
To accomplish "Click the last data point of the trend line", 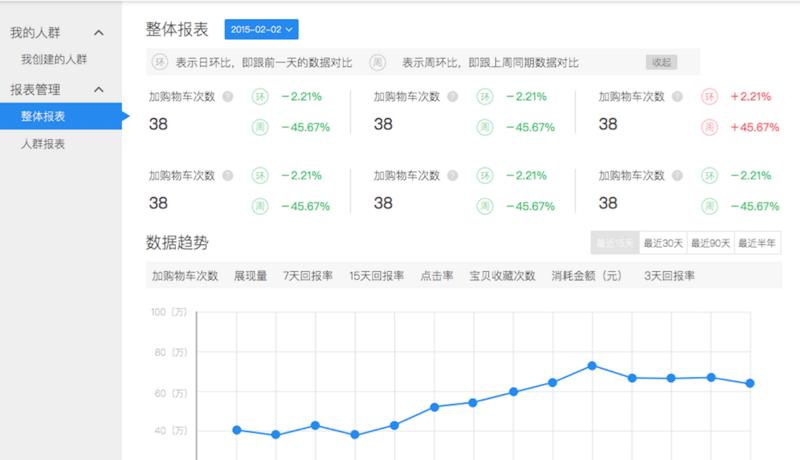I will point(750,383).
